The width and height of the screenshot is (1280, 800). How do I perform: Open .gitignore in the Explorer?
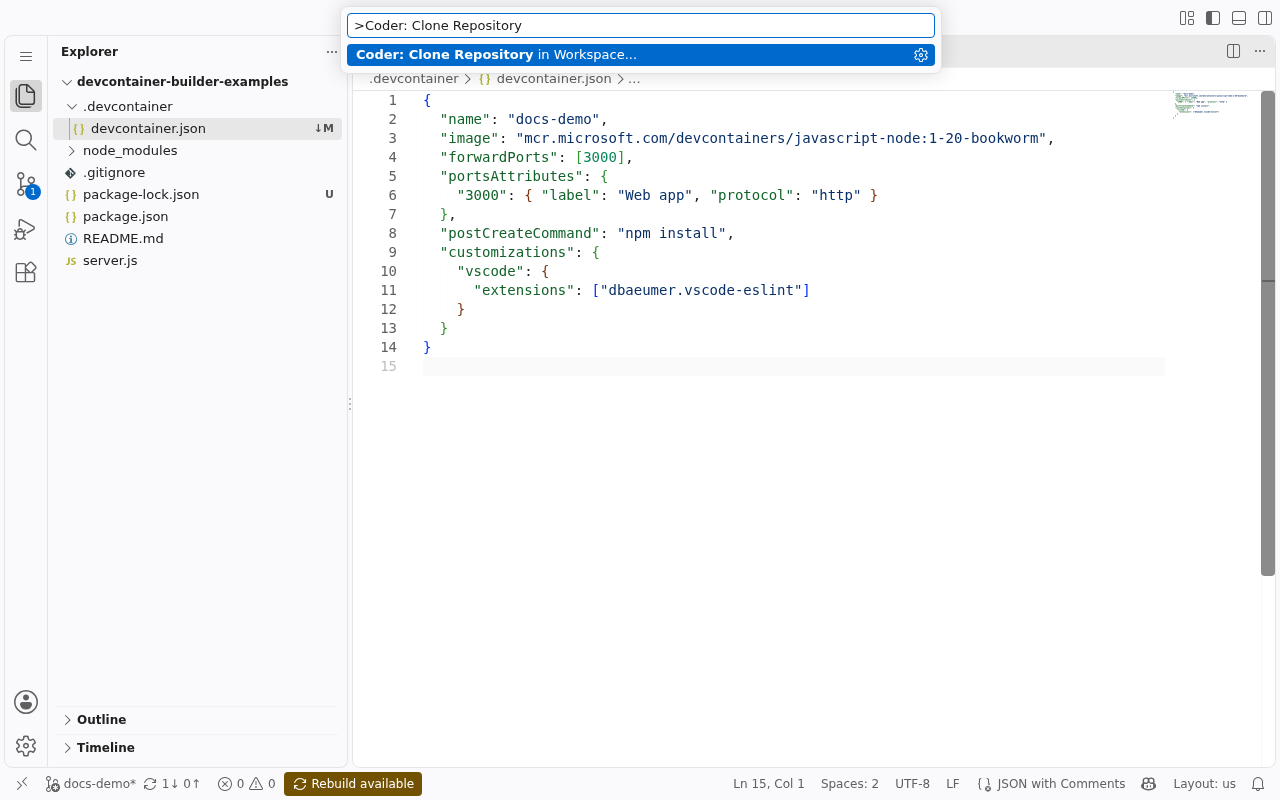pyautogui.click(x=198, y=172)
